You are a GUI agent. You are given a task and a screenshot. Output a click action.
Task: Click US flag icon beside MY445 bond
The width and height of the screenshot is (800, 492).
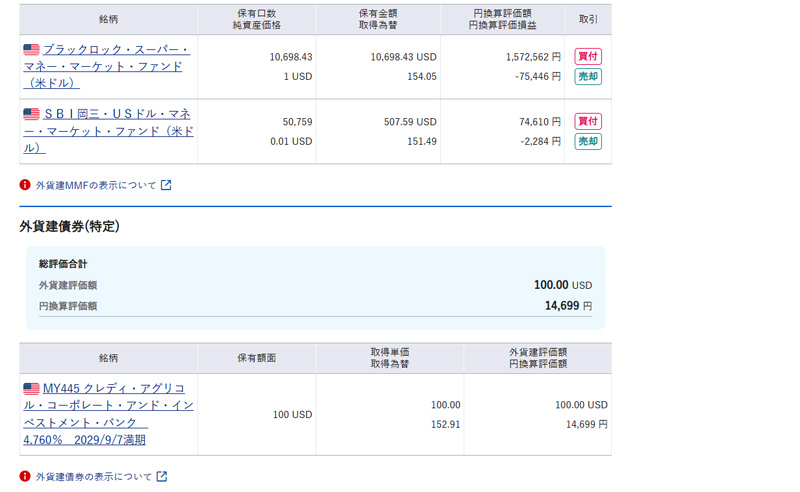(x=31, y=388)
